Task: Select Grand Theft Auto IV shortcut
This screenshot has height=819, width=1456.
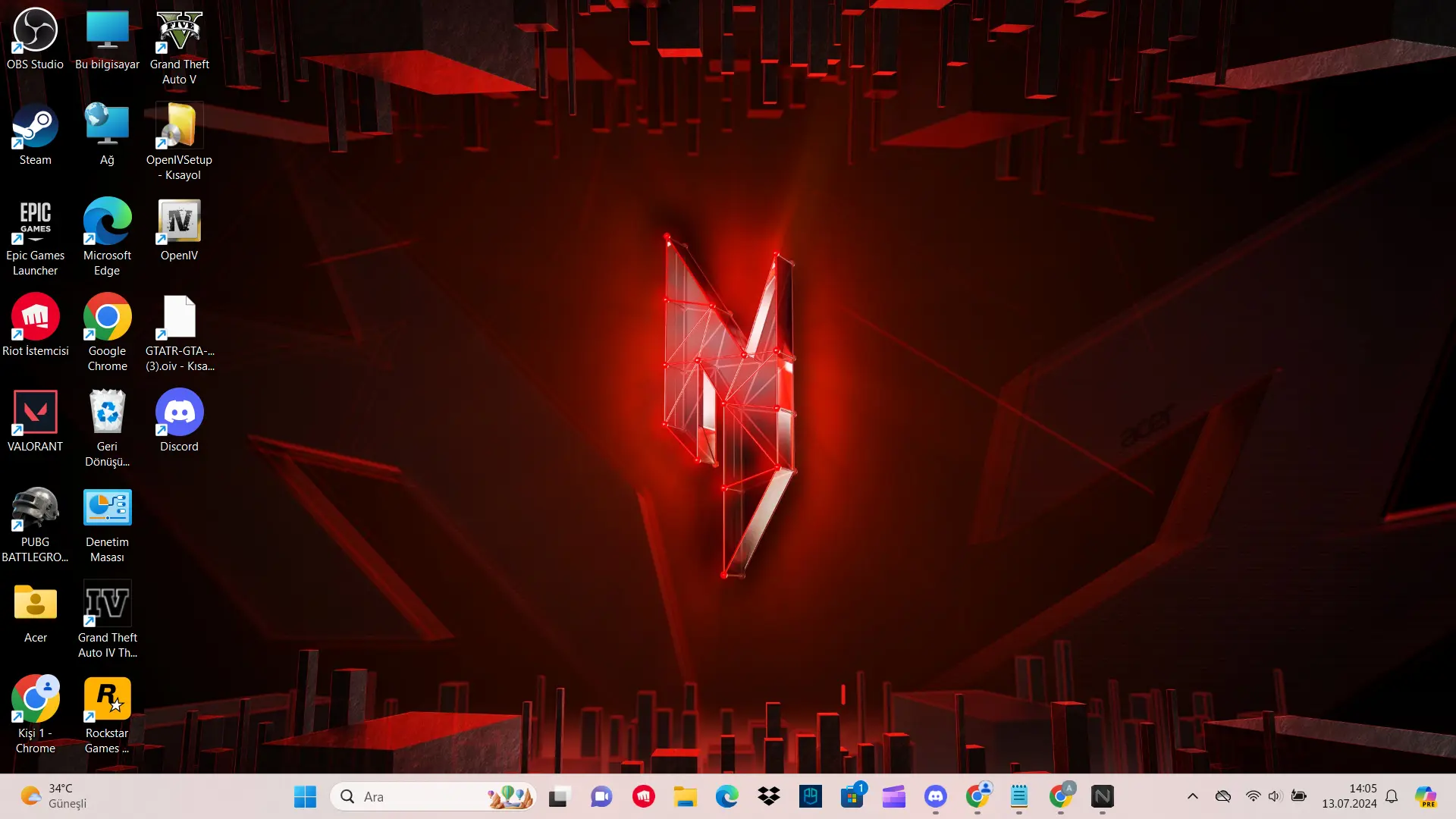Action: [107, 620]
